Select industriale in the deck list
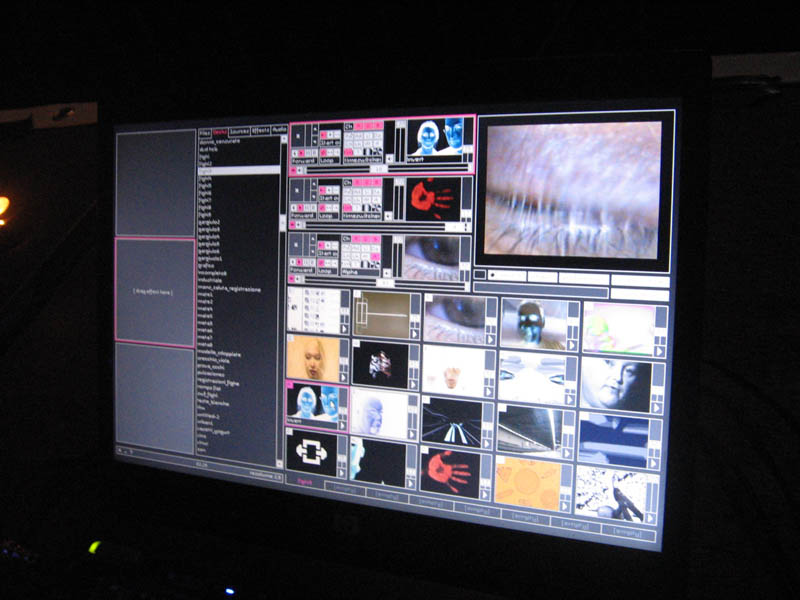800x600 pixels. click(x=210, y=280)
